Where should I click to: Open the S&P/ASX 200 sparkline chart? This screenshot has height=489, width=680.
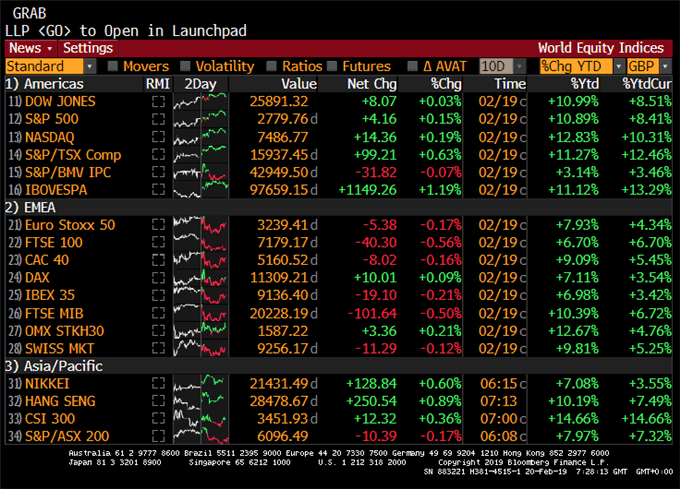[x=200, y=436]
